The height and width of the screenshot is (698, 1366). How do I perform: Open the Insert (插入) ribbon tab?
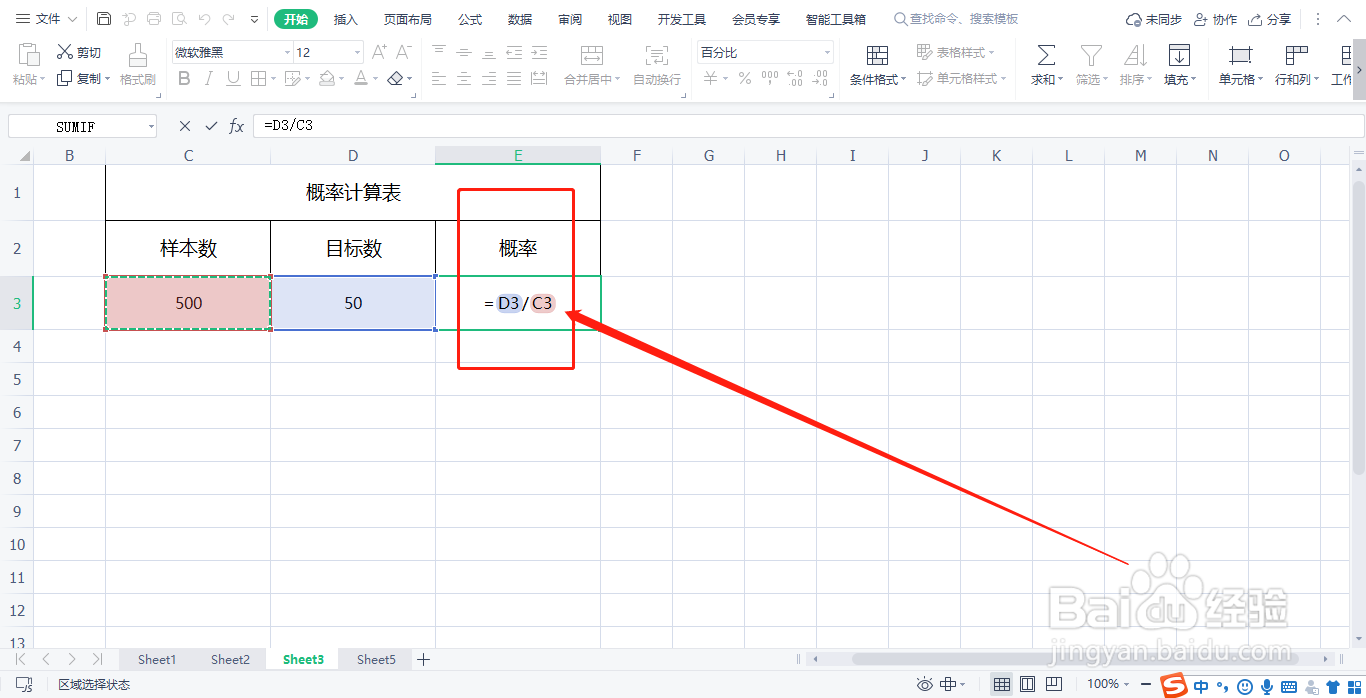345,19
